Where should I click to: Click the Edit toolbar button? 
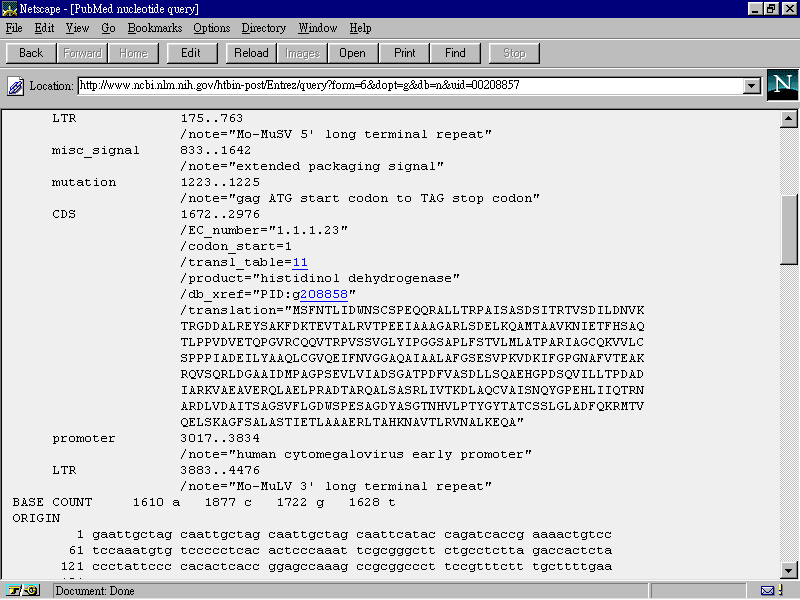coord(191,53)
